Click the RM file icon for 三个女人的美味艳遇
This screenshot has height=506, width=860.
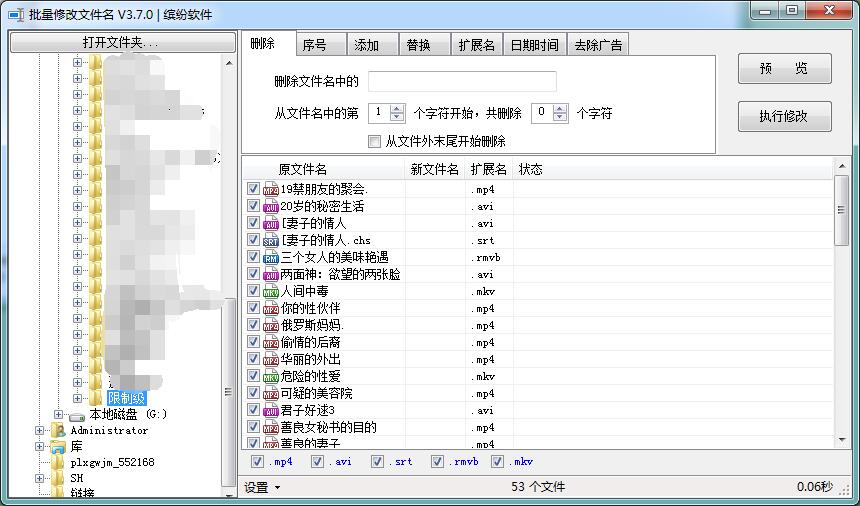click(x=271, y=258)
